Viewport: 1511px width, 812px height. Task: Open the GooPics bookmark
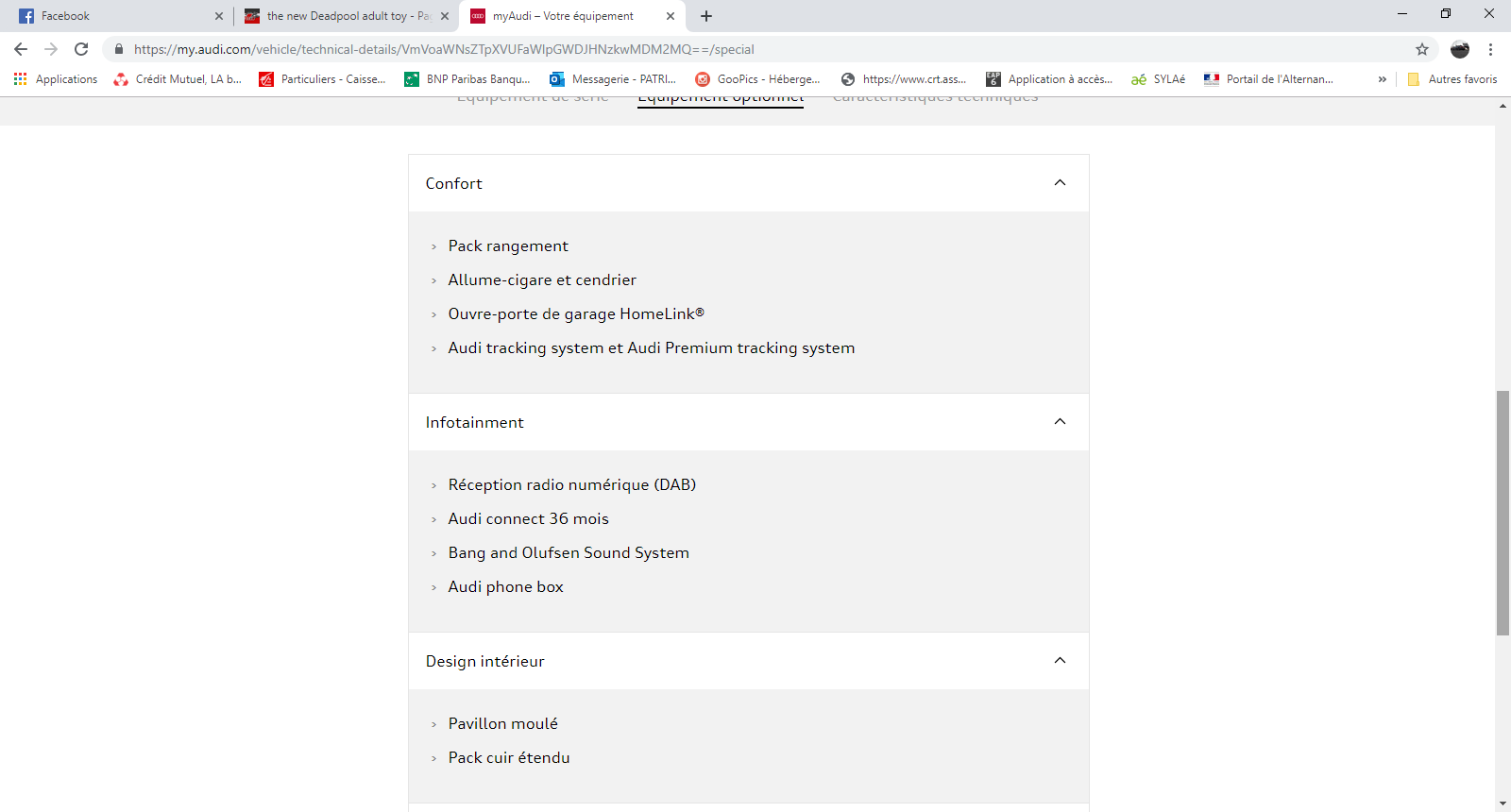pyautogui.click(x=758, y=79)
